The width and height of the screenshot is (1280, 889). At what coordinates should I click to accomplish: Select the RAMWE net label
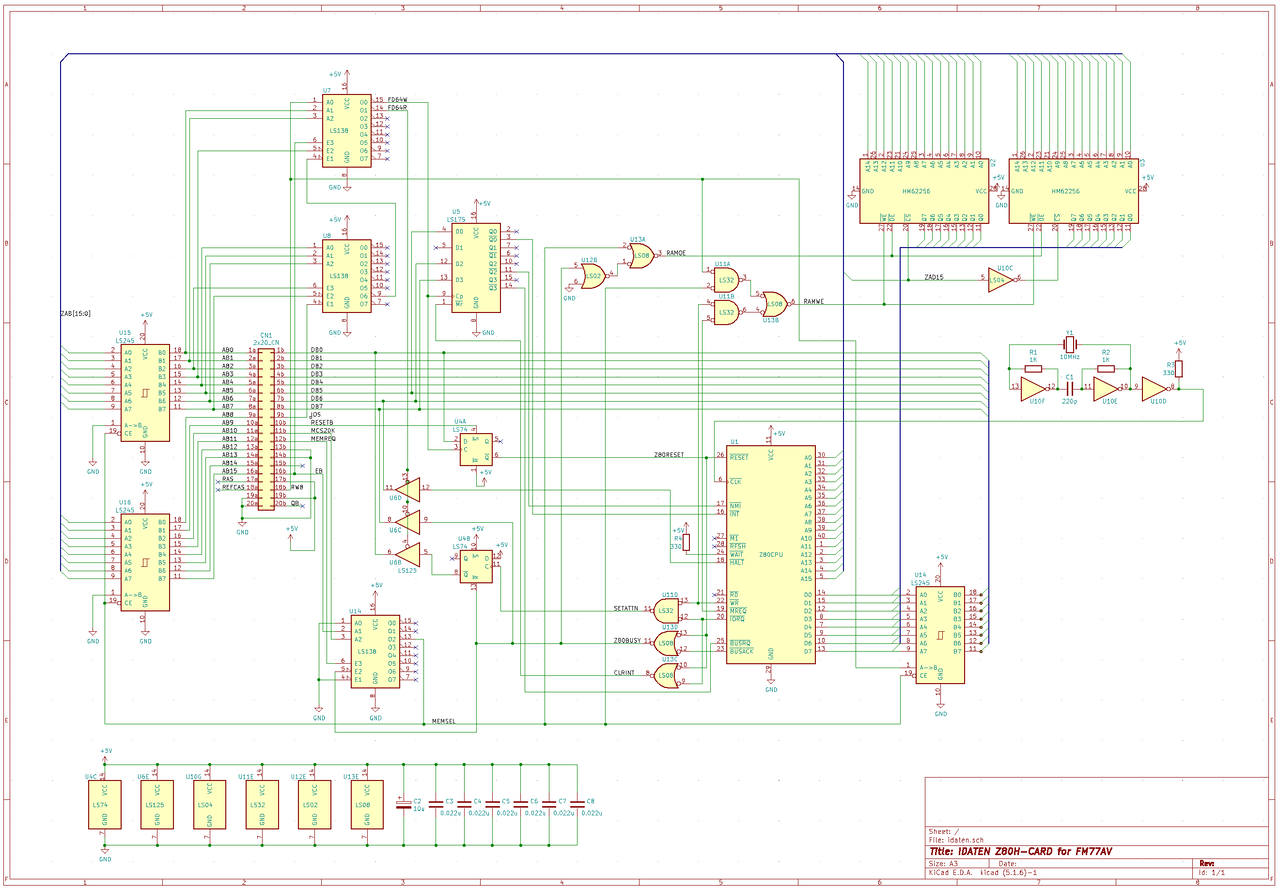click(814, 301)
